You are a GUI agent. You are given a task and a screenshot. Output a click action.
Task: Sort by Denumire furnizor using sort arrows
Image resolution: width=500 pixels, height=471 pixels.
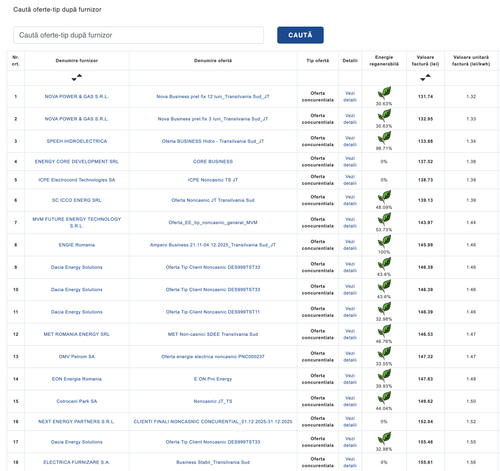tap(77, 78)
